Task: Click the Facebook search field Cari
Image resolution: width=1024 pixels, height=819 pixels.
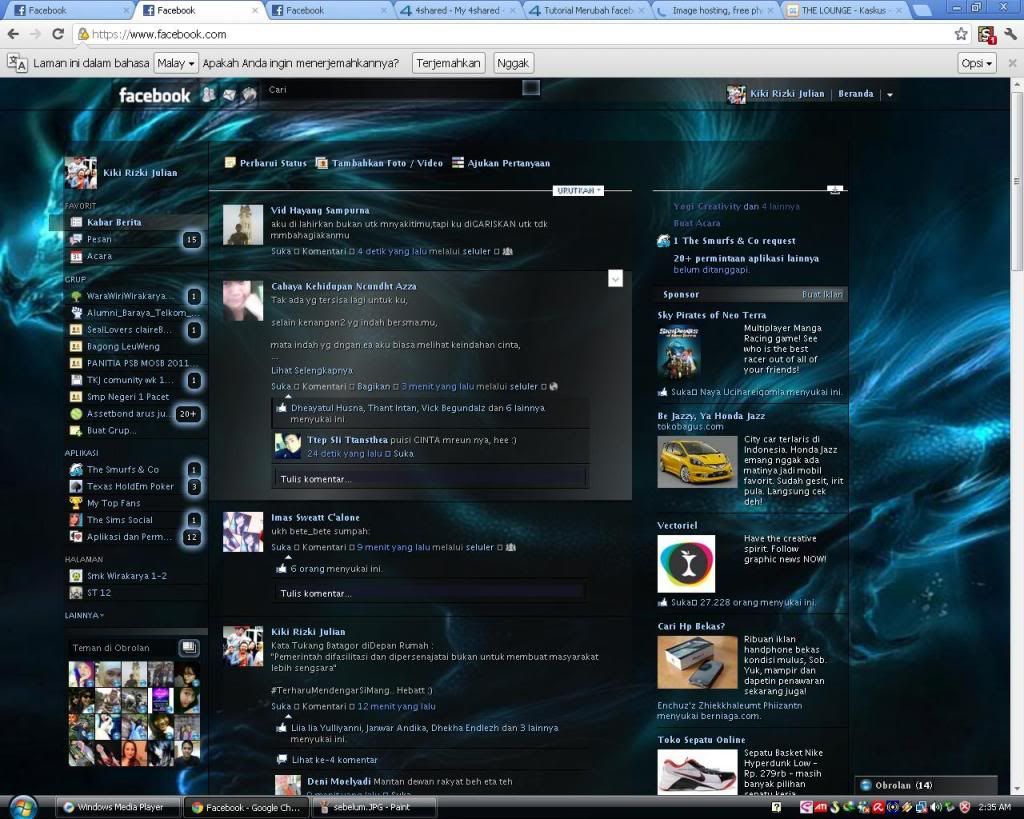Action: click(x=394, y=89)
